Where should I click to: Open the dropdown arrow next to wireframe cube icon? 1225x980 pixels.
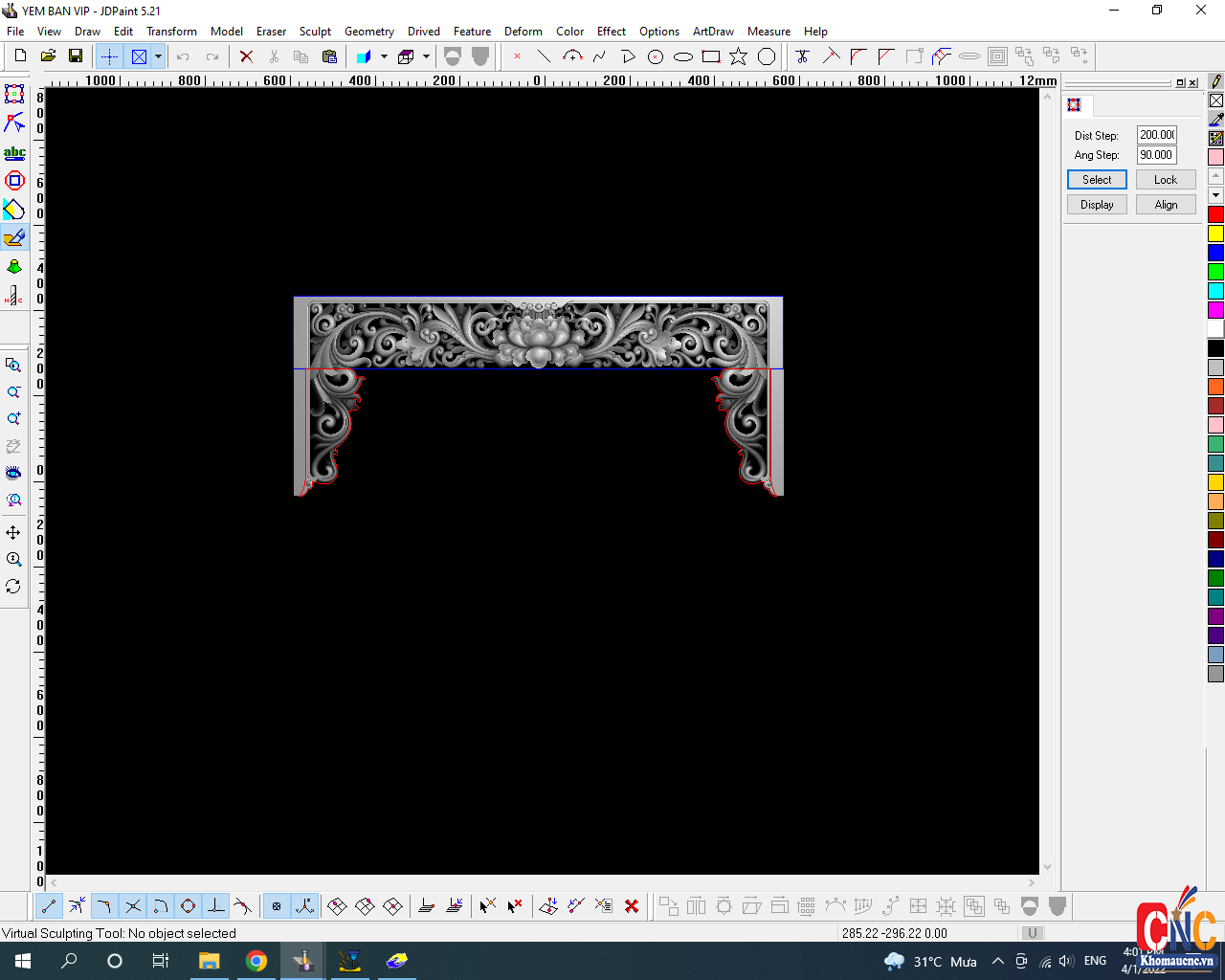pos(426,56)
